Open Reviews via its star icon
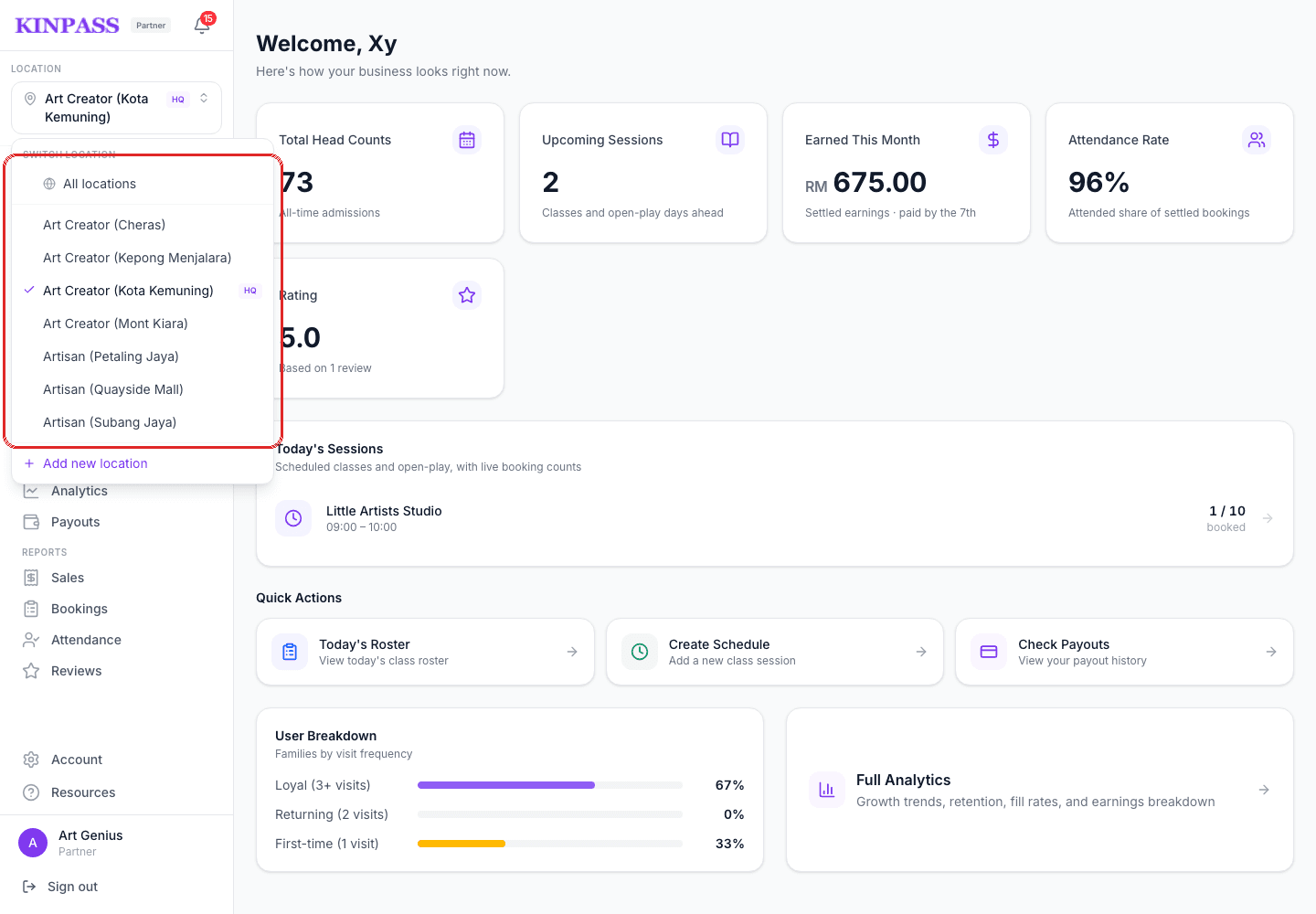 click(31, 671)
